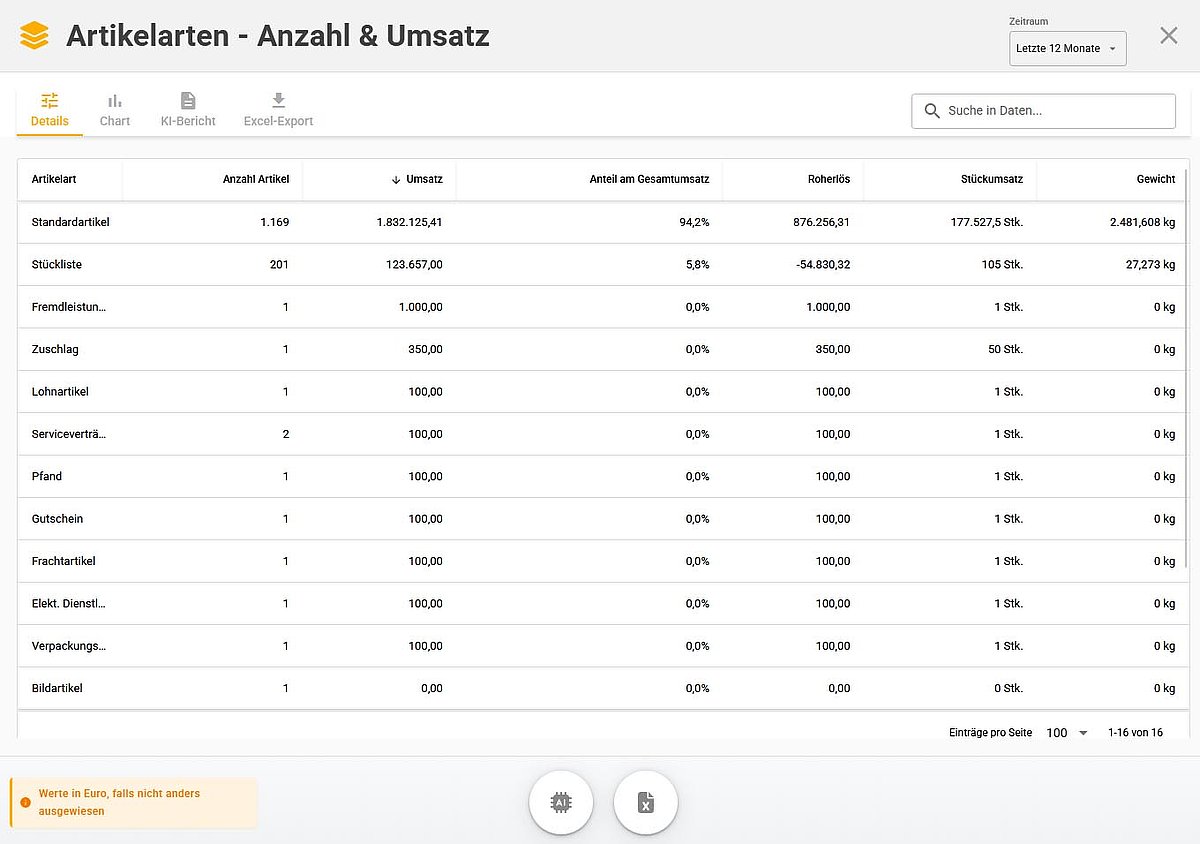The image size is (1200, 844).
Task: Select the Excel-Export tab
Action: coord(278,110)
